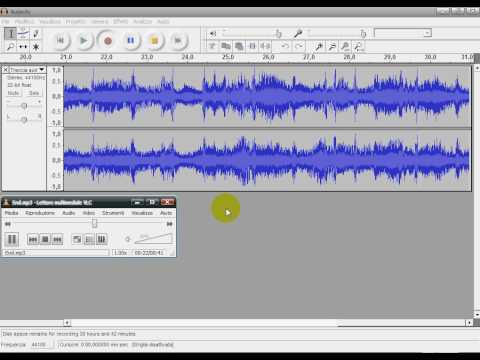Select the Multi-tool asterisk icon

(x=36, y=46)
